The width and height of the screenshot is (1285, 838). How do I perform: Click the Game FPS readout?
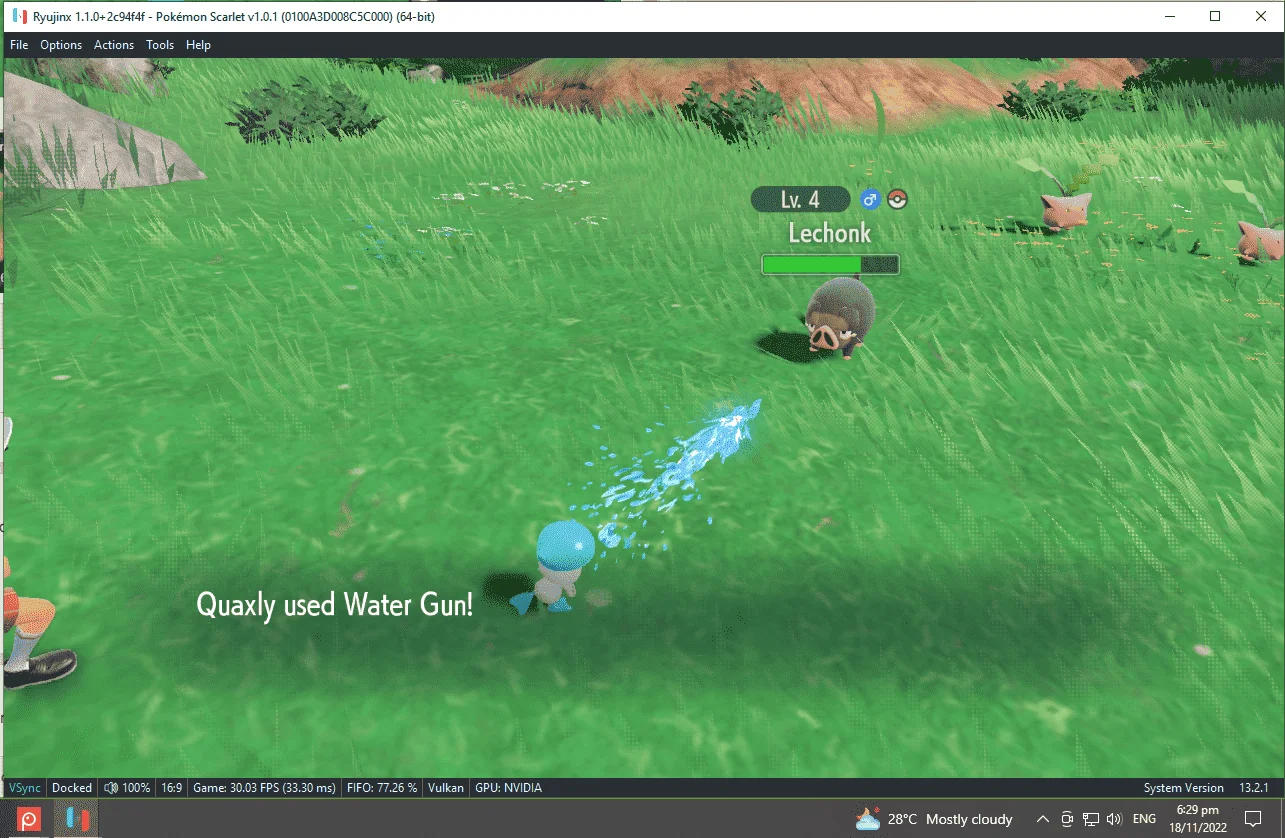[x=265, y=788]
